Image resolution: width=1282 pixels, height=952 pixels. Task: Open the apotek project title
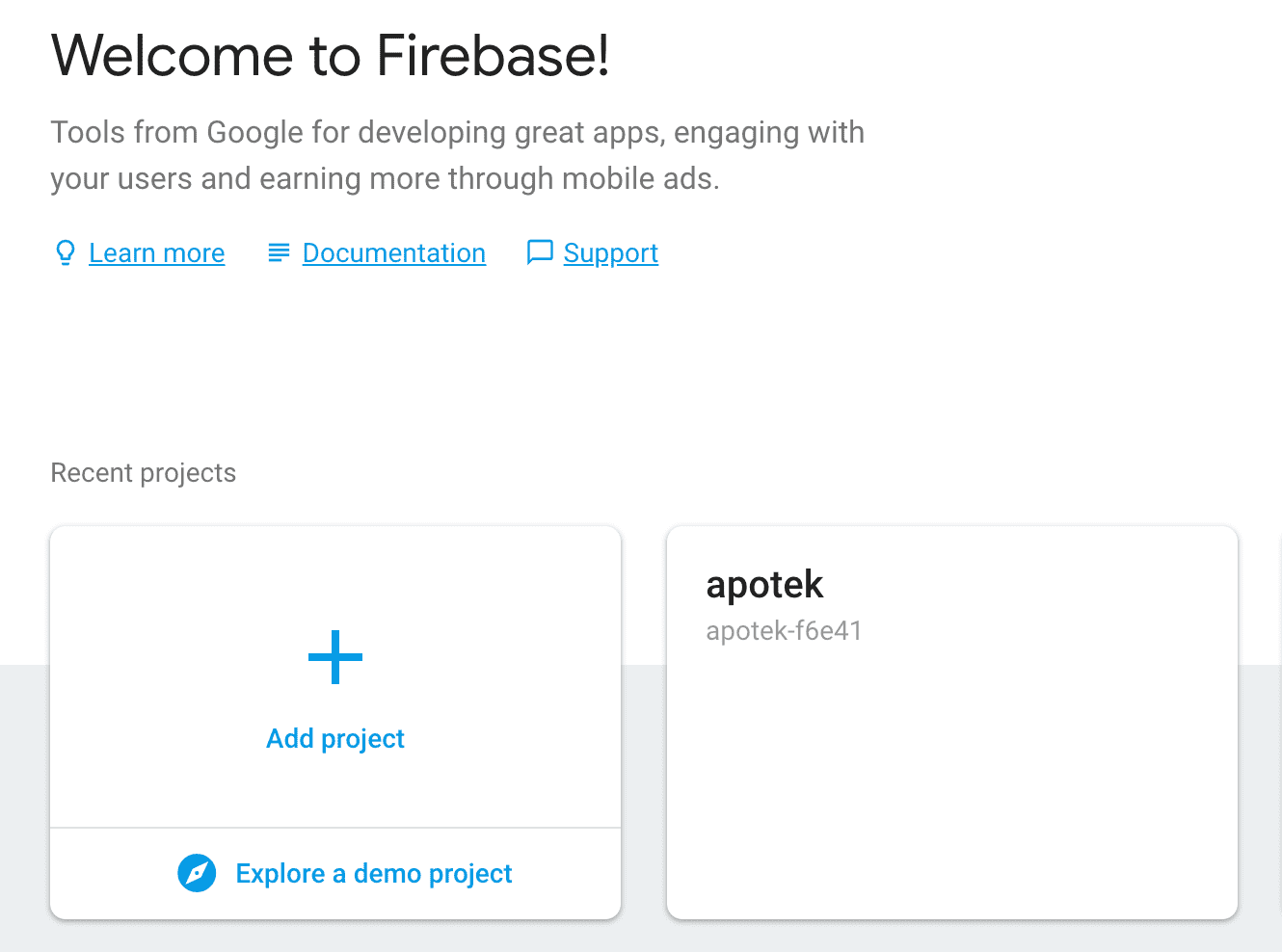765,585
